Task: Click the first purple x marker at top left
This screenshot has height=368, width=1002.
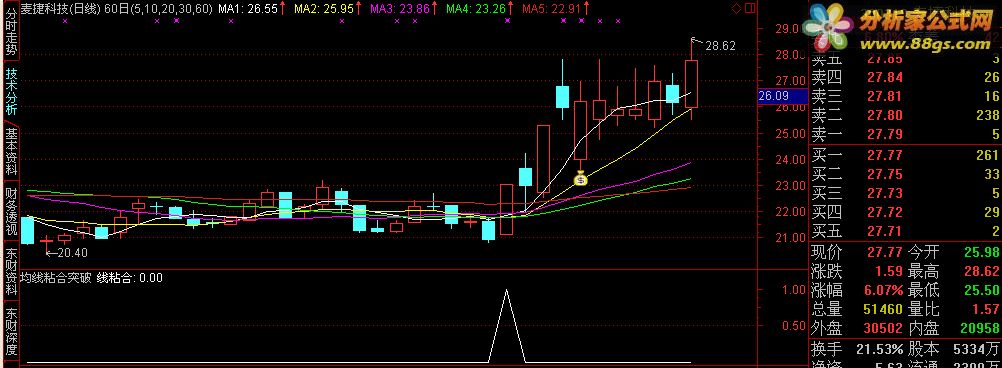Action: click(65, 20)
